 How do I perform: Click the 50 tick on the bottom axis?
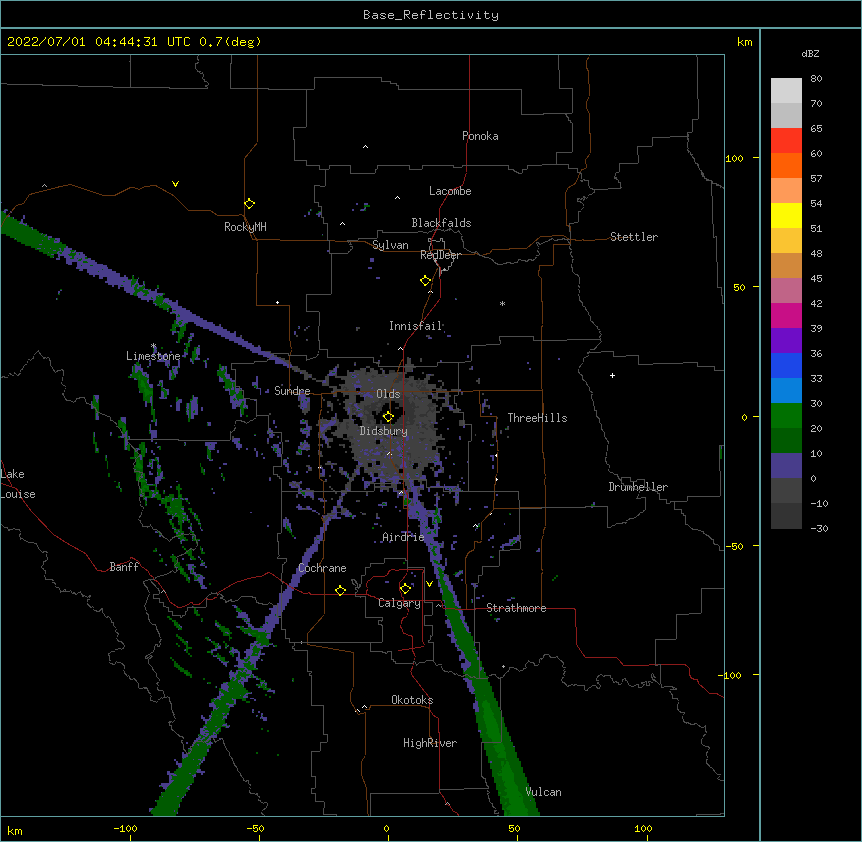click(514, 829)
